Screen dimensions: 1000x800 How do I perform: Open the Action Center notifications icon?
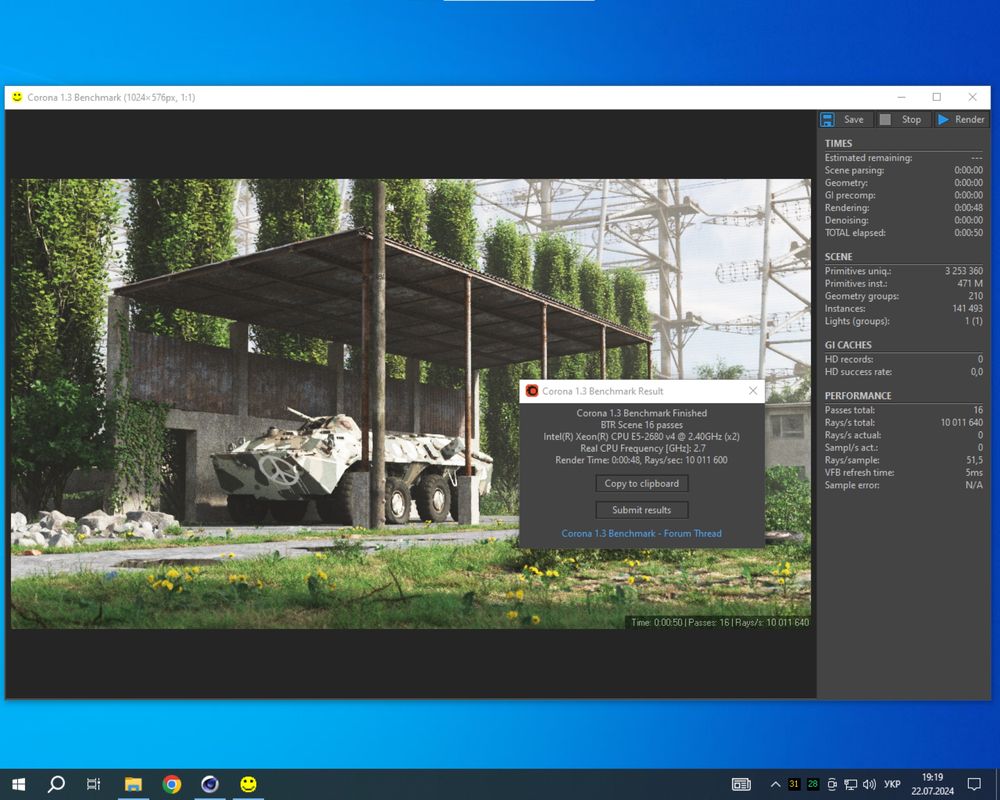pyautogui.click(x=974, y=784)
